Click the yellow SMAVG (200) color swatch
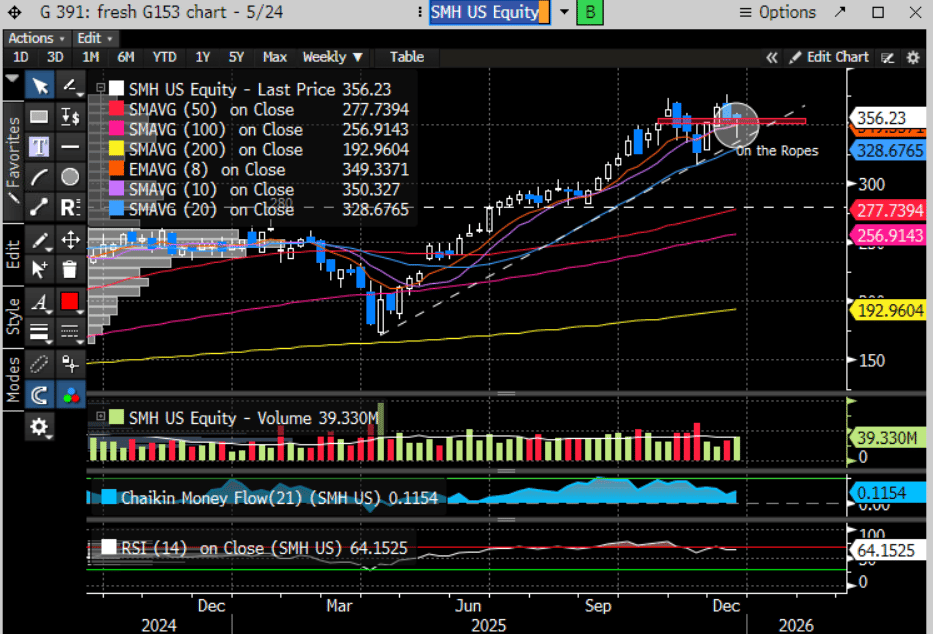Screen dimensions: 933x634 point(116,149)
